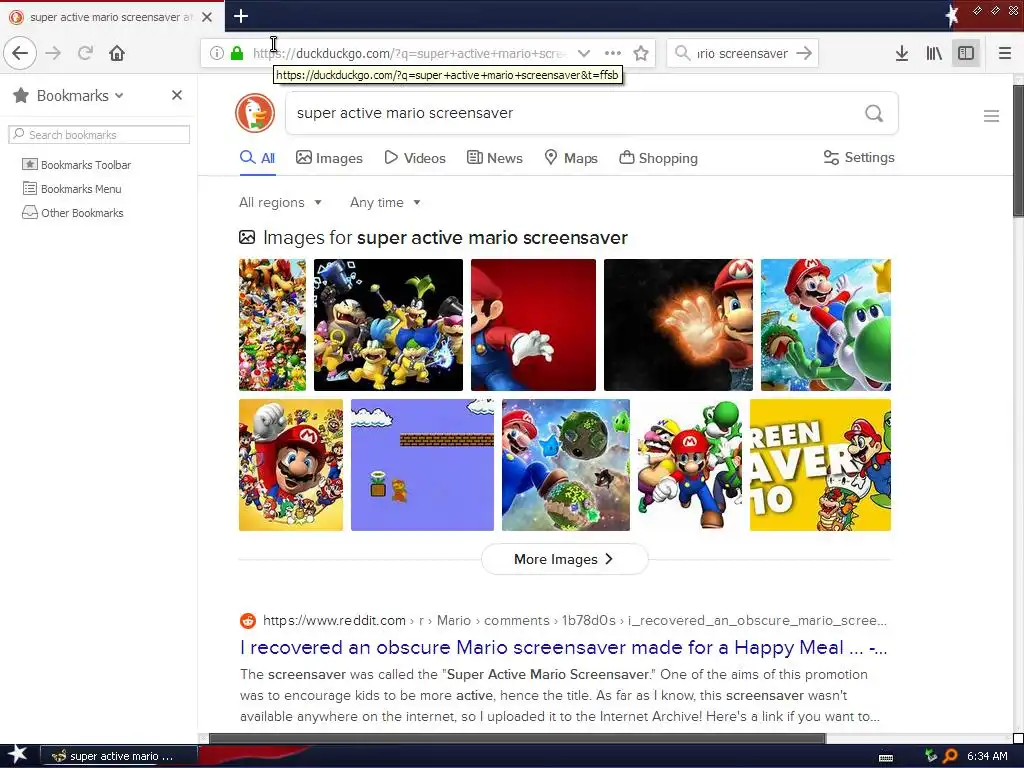Open the Downloads panel
The image size is (1024, 768).
coord(901,53)
